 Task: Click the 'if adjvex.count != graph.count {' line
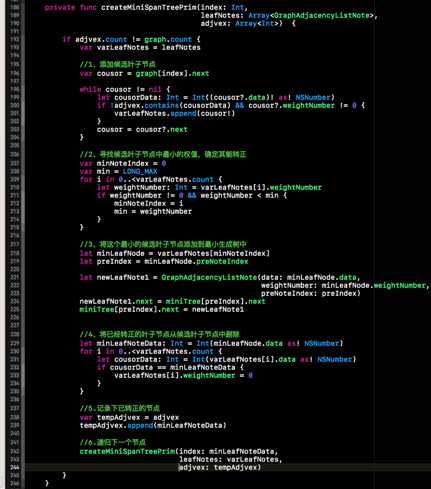pyautogui.click(x=131, y=39)
